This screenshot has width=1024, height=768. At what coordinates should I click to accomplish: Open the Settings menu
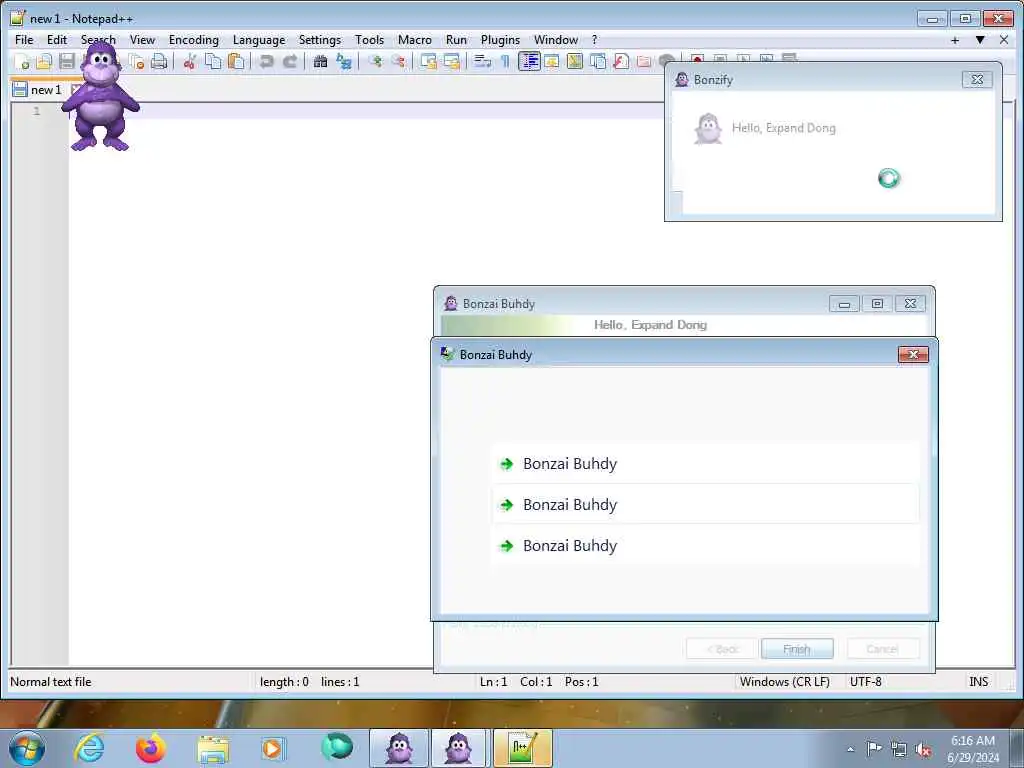point(319,40)
